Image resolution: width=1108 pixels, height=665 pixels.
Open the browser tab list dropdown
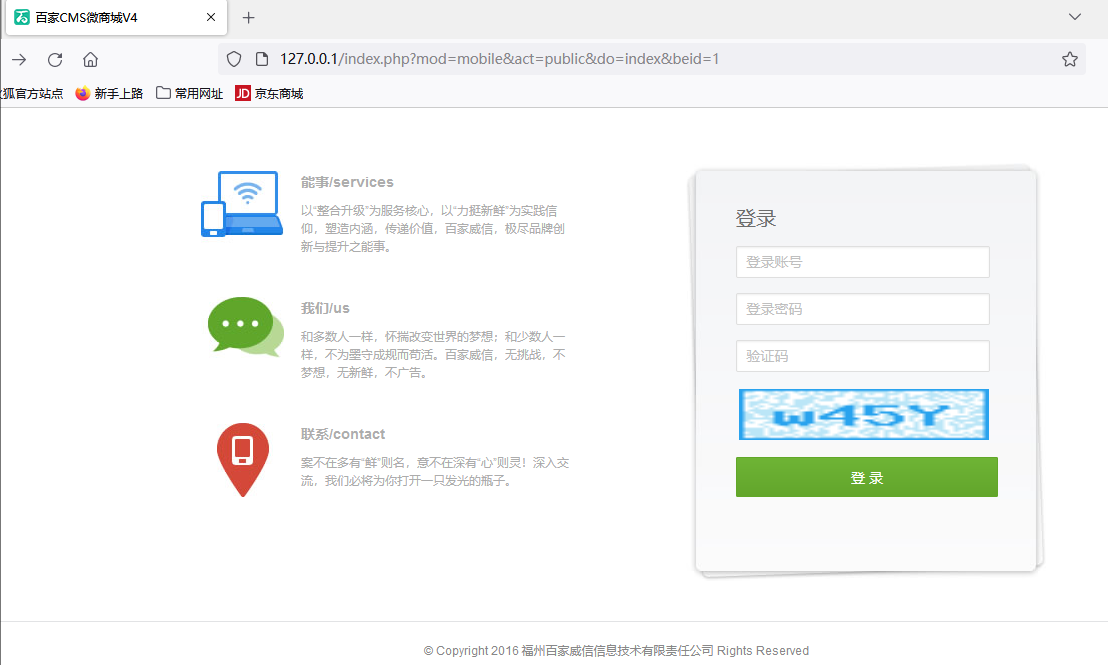[x=1075, y=17]
